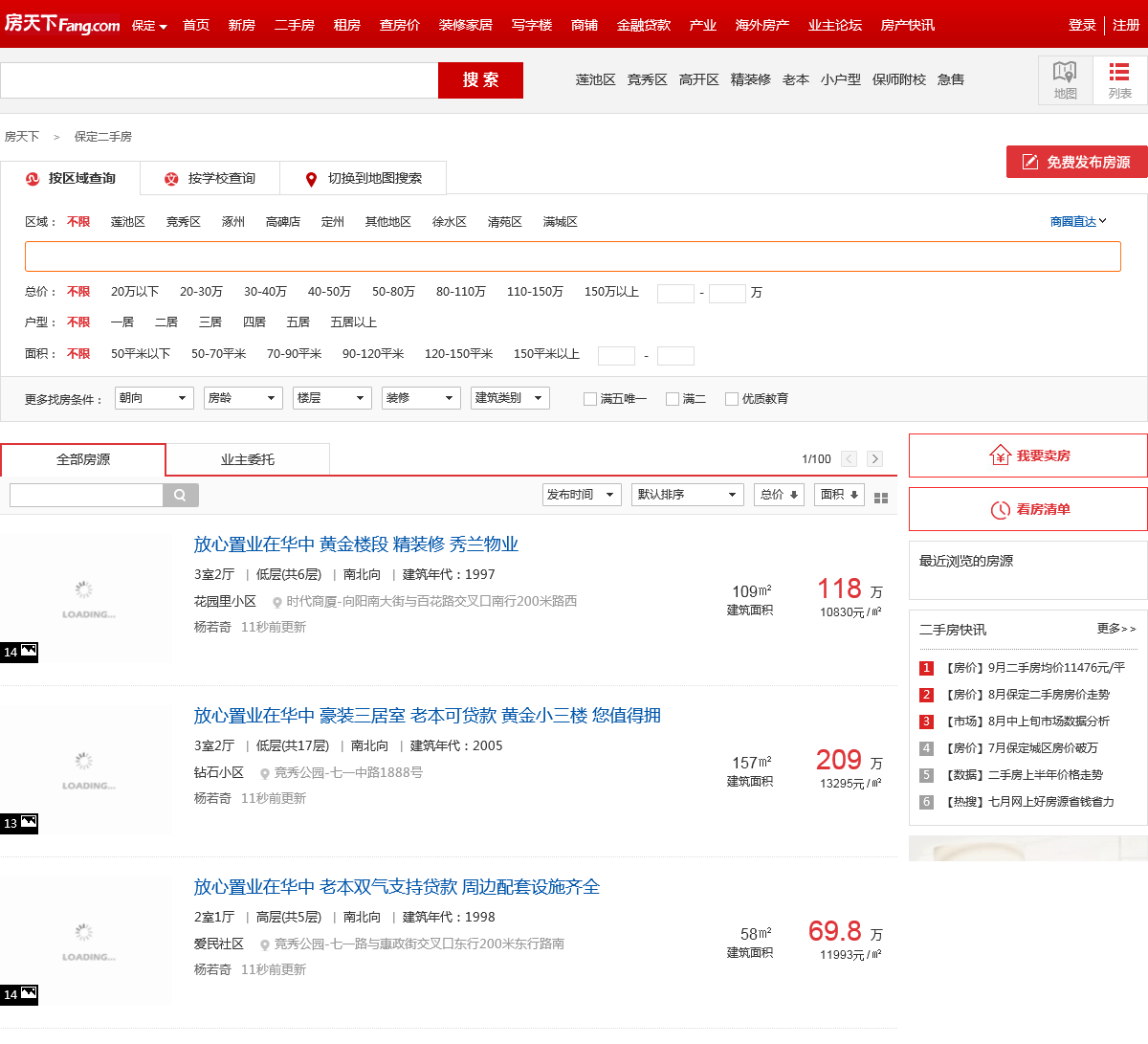1148x1044 pixels.
Task: Click 急售 quick search tag
Action: (951, 79)
